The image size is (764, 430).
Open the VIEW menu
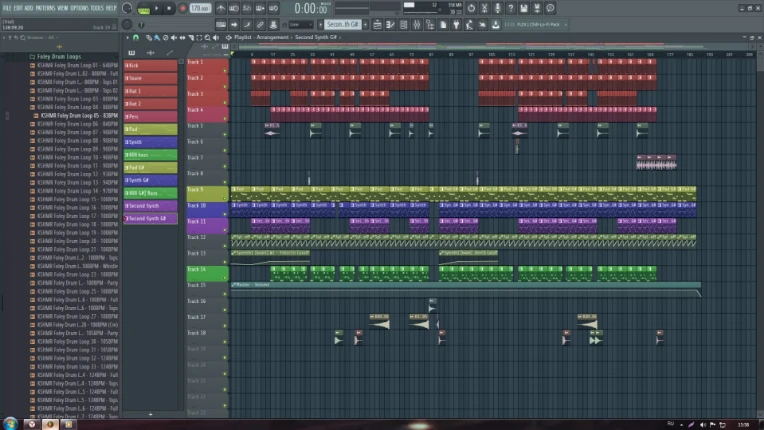coord(63,8)
